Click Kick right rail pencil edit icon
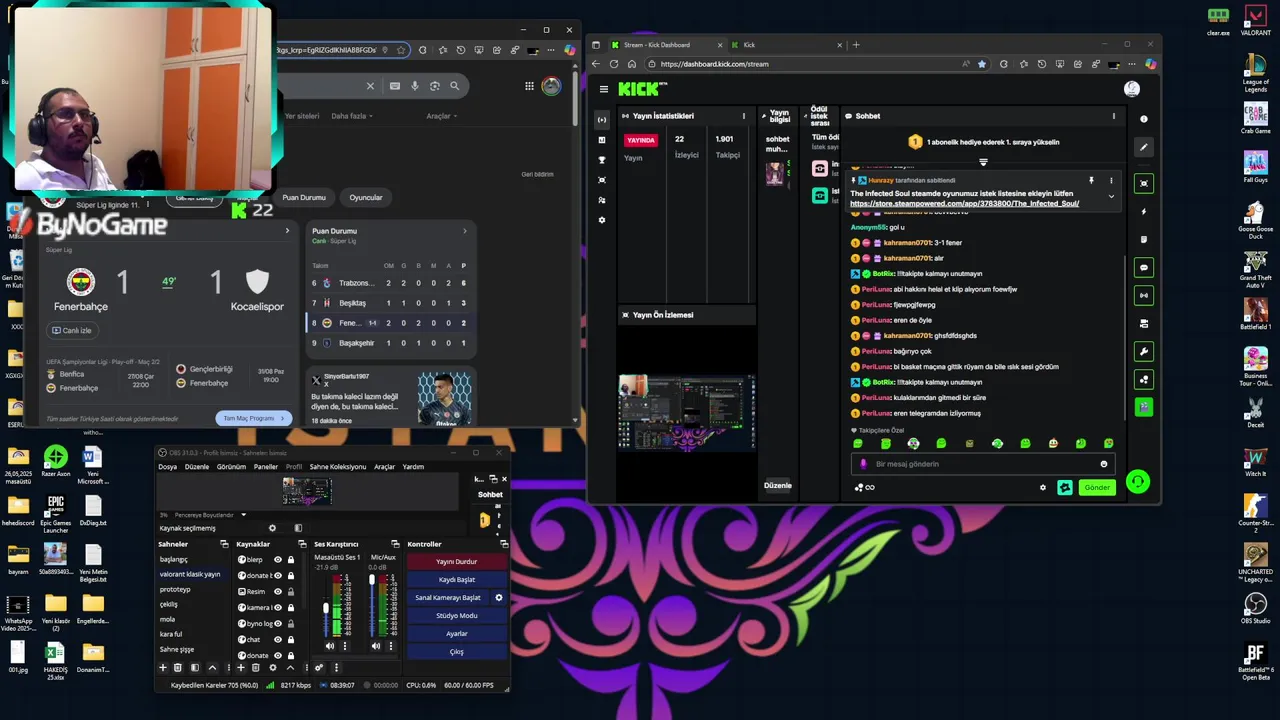 [x=1144, y=147]
